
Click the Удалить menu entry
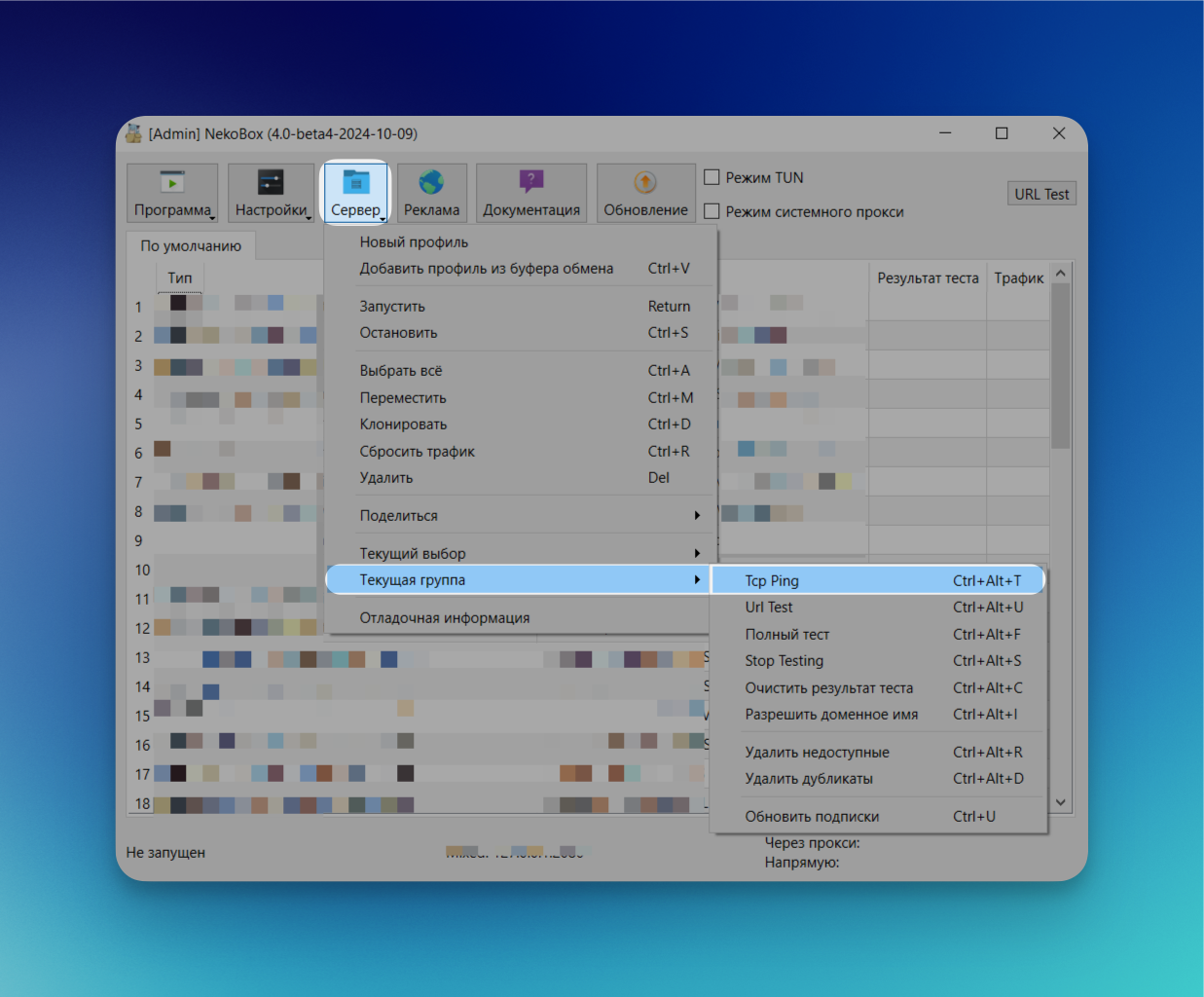[521, 478]
